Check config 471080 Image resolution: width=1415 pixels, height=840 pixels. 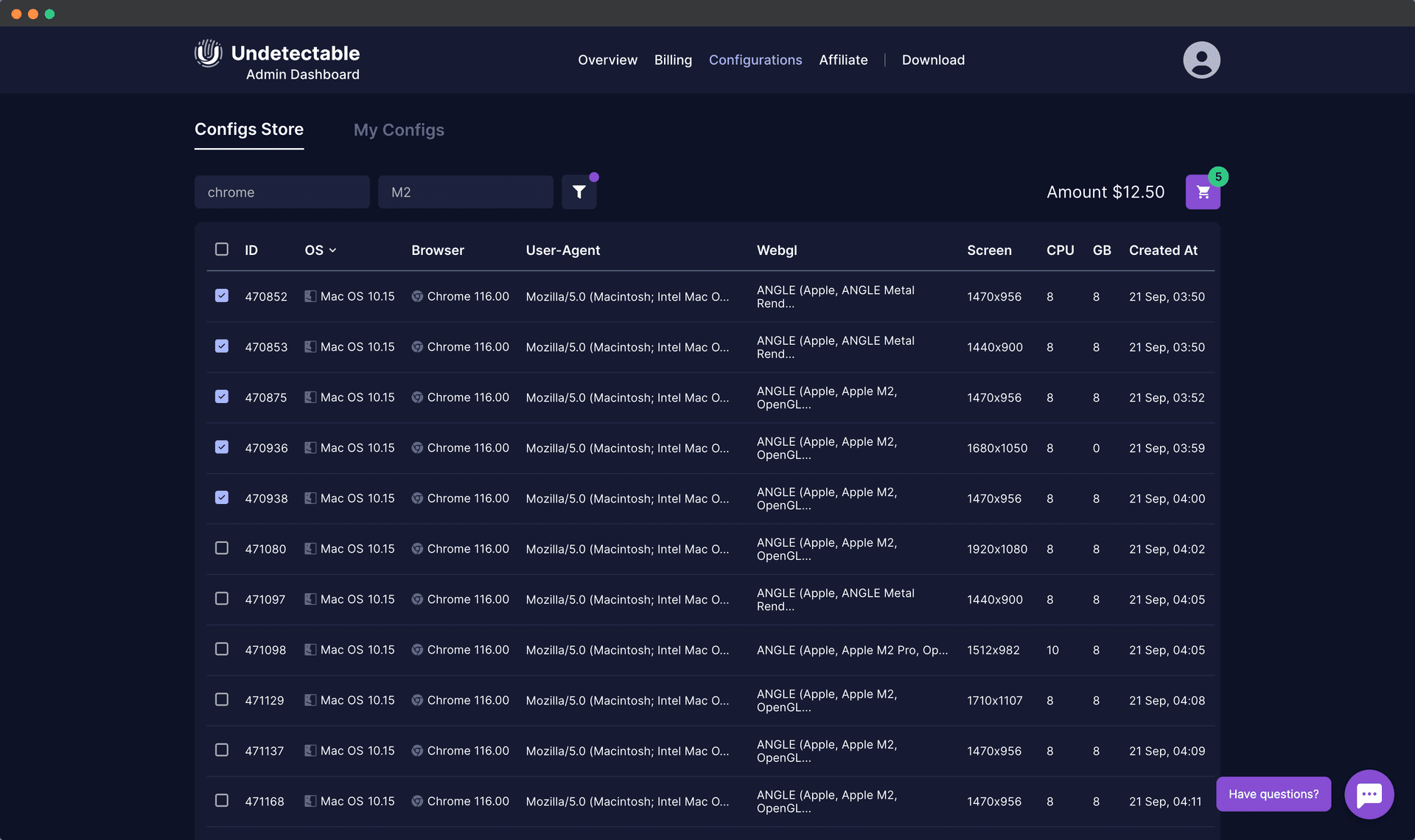click(x=222, y=547)
